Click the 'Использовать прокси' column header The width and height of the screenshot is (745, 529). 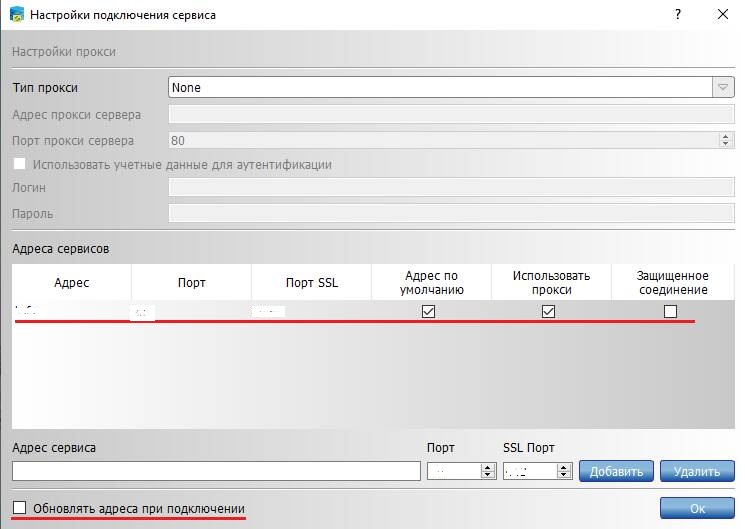tap(551, 283)
